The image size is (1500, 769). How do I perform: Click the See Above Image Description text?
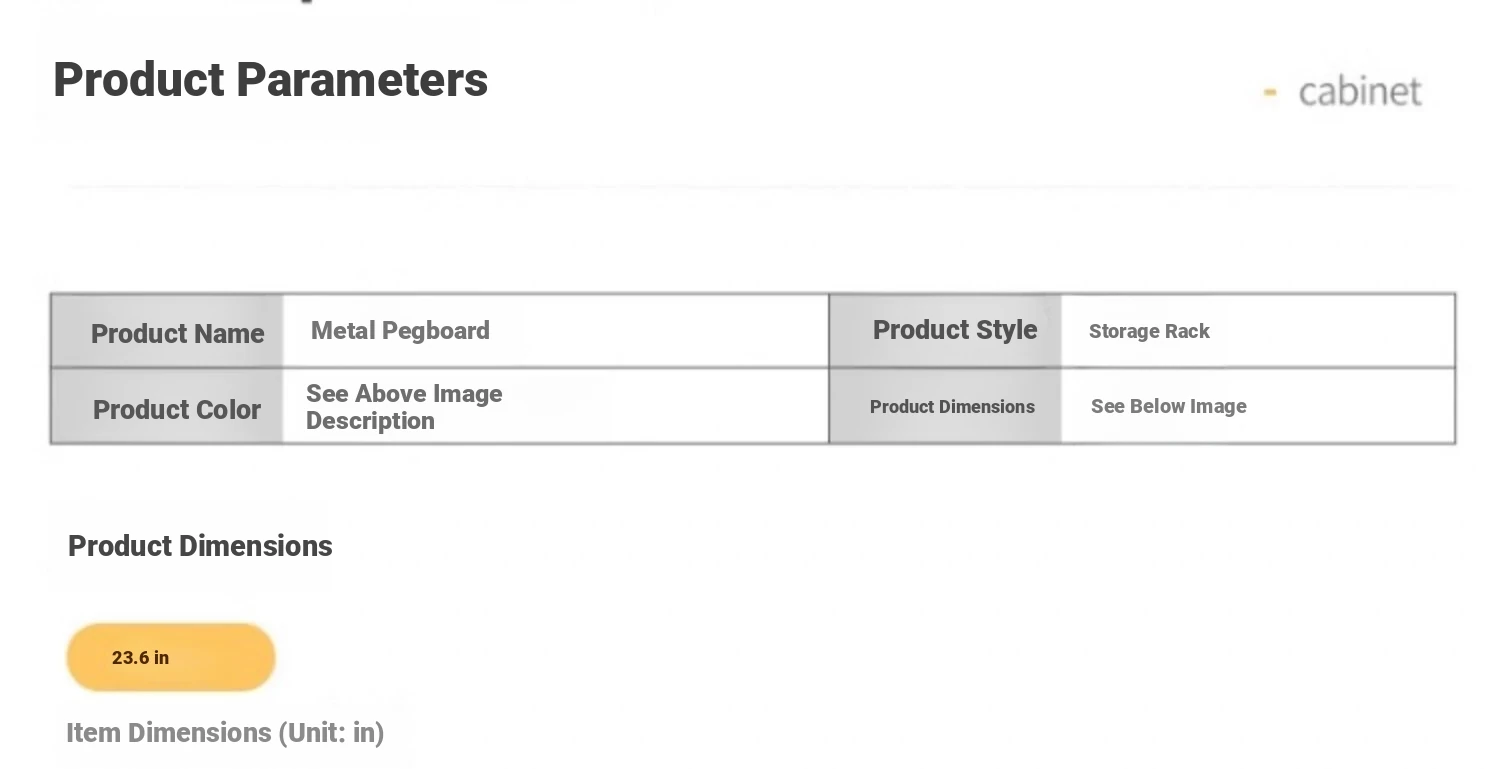pos(404,407)
